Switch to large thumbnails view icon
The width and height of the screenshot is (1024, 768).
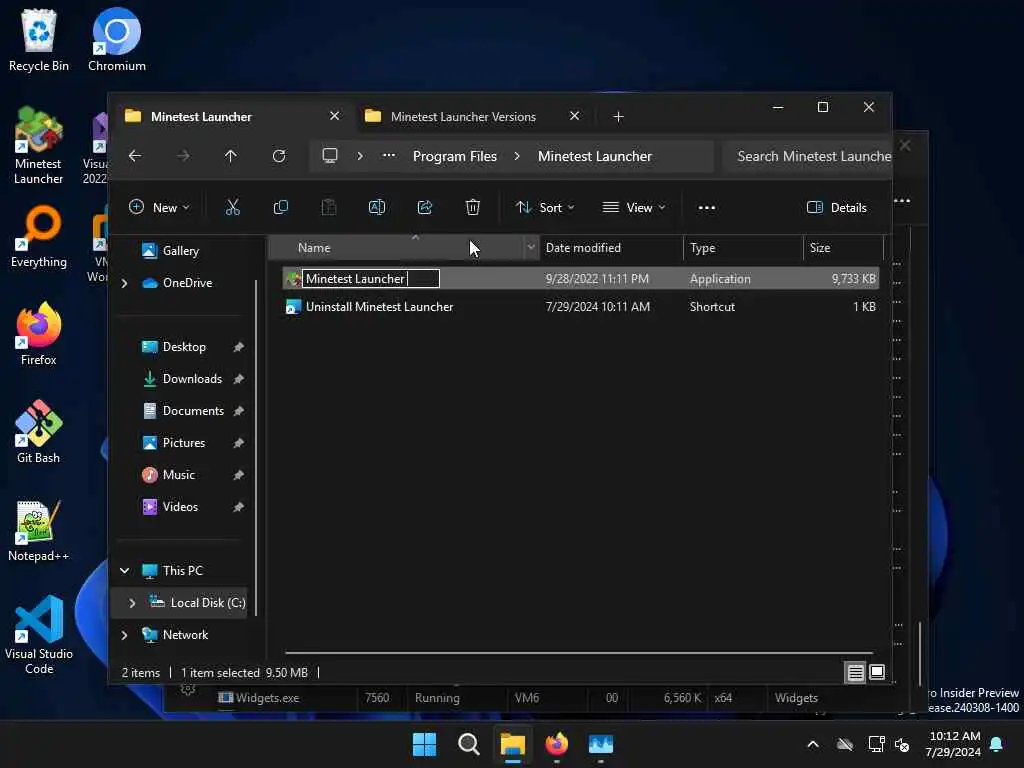point(877,672)
